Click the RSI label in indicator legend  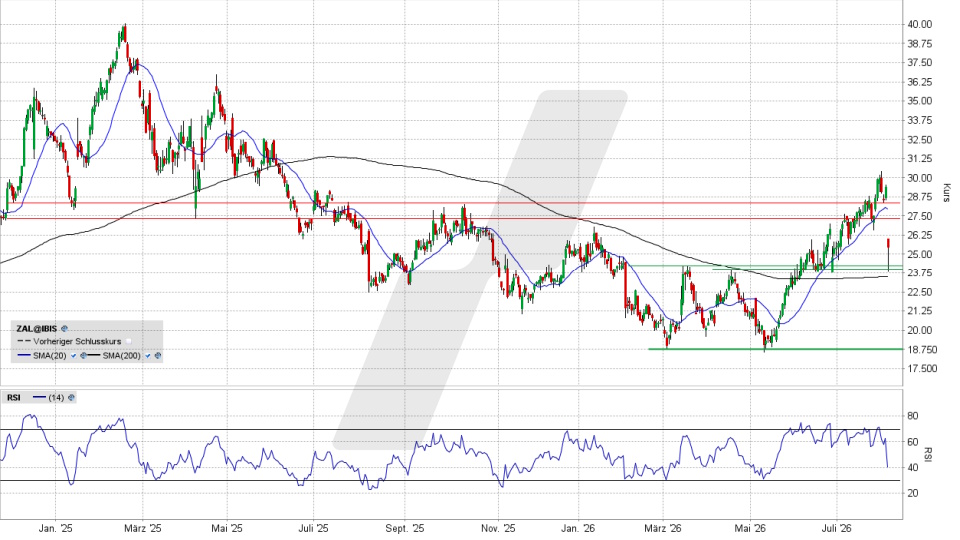(x=13, y=397)
